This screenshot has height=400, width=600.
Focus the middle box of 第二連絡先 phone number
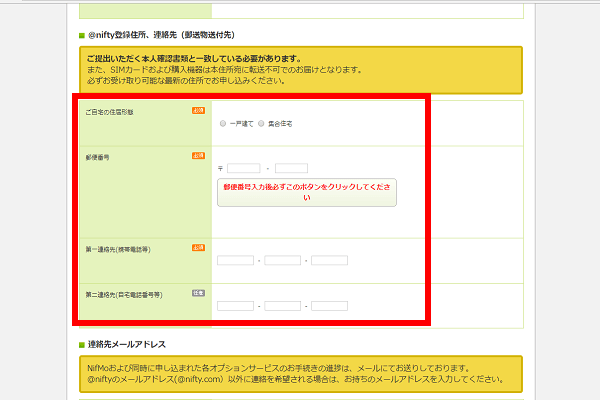tap(282, 306)
